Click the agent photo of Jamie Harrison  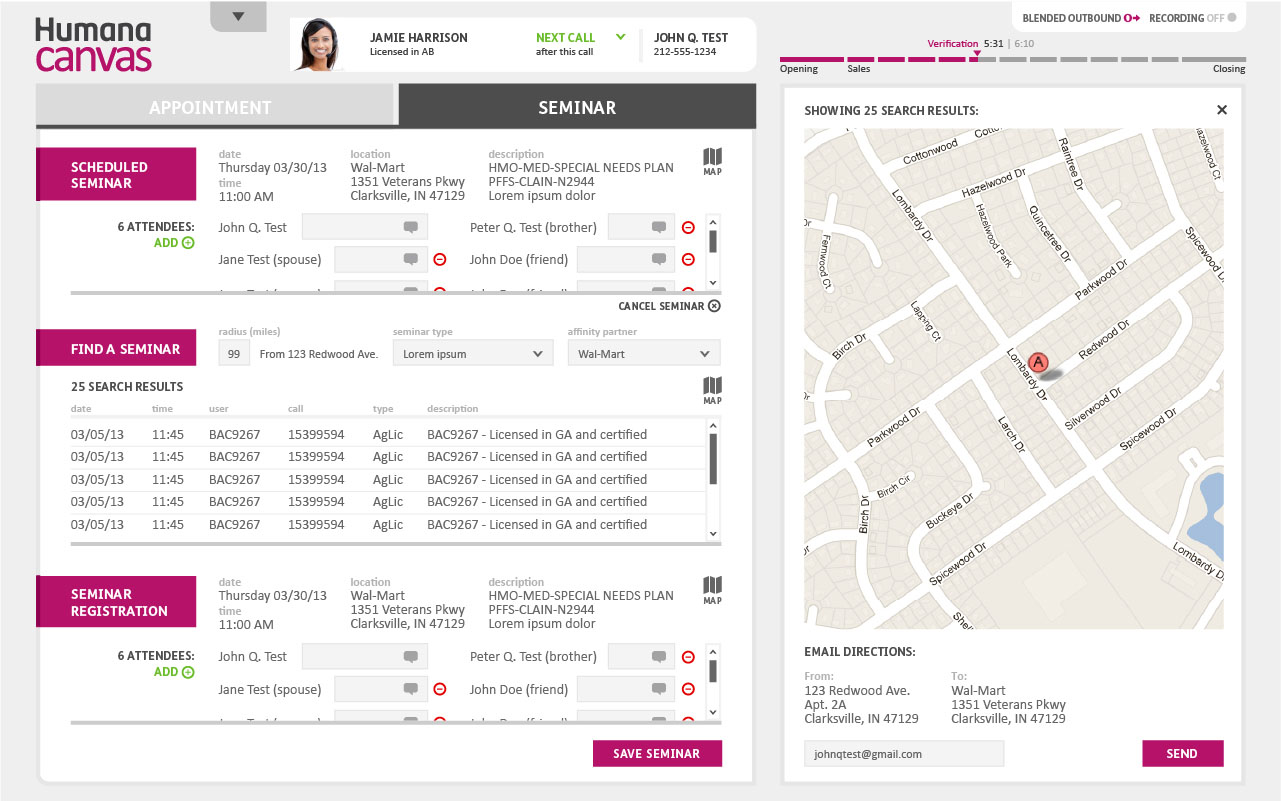pos(316,45)
